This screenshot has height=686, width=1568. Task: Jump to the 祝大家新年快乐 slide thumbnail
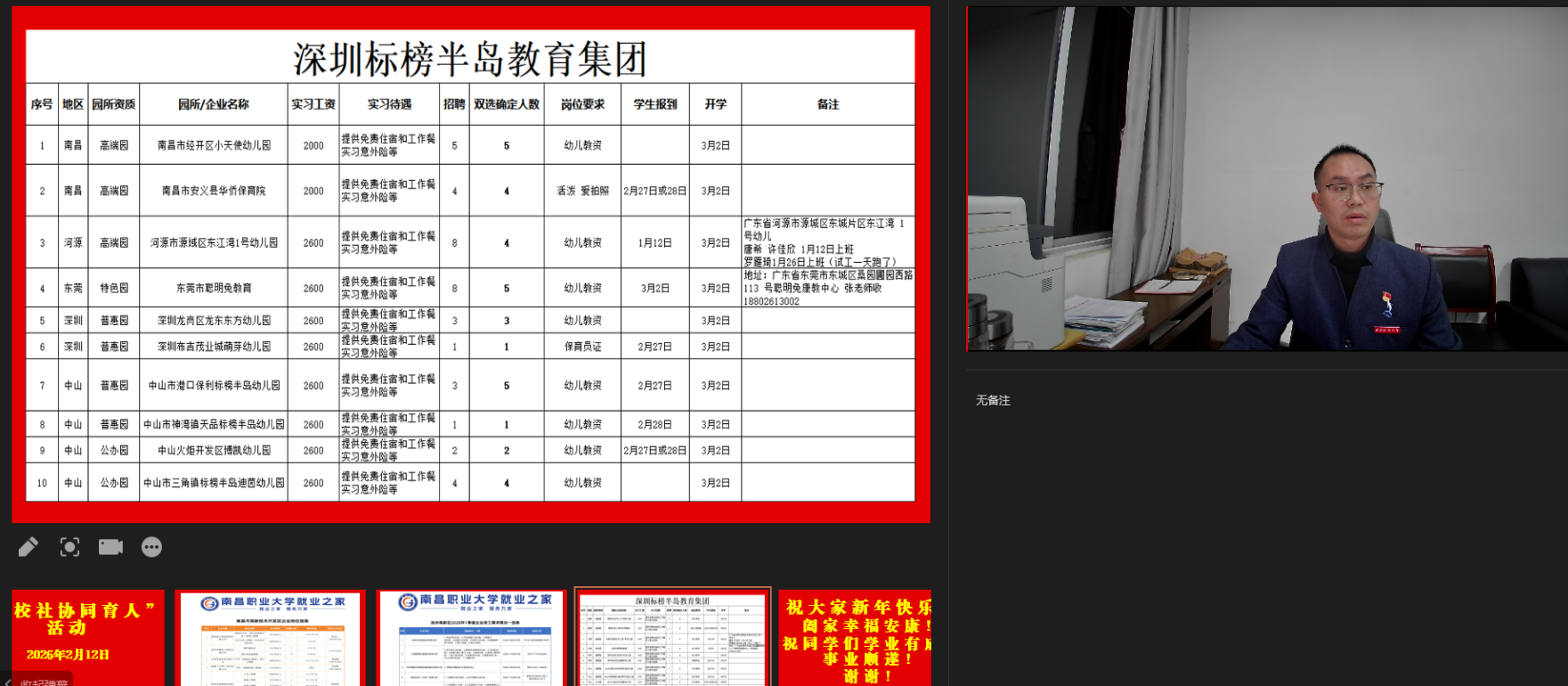(x=855, y=636)
